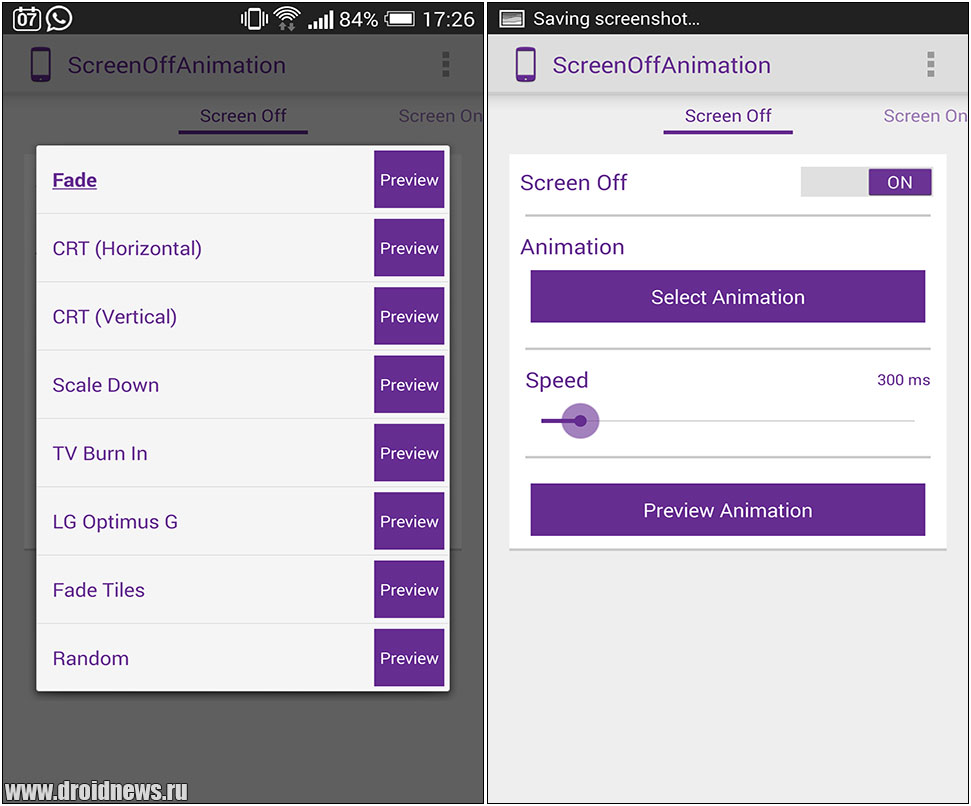This screenshot has width=971, height=806.
Task: Switch to the Screen On tab in the left screen
Action: tap(440, 116)
